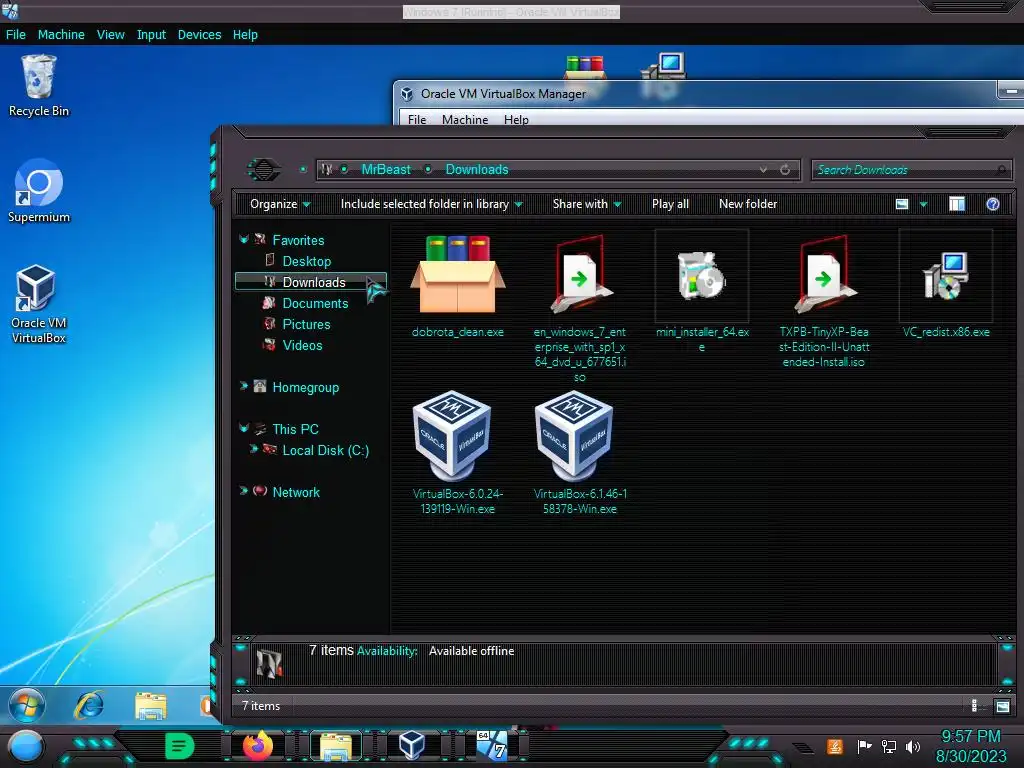1024x768 pixels.
Task: Open Internet Explorer in the guest taskbar
Action: (89, 705)
